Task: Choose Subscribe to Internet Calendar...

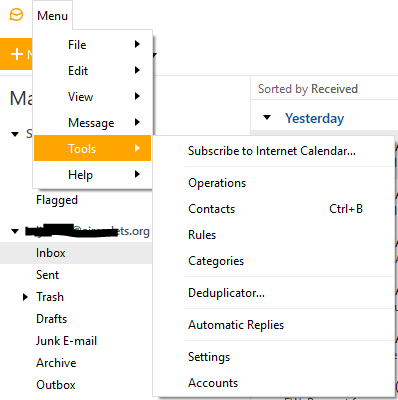Action: [273, 151]
